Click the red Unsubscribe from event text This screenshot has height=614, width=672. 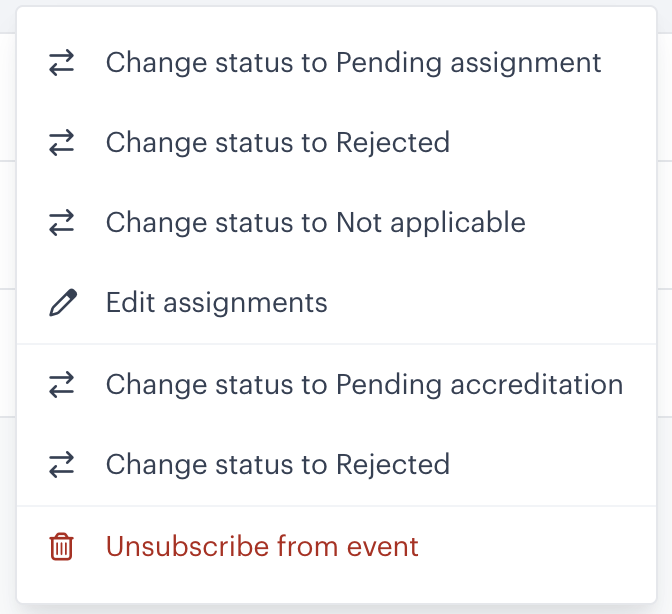(262, 546)
